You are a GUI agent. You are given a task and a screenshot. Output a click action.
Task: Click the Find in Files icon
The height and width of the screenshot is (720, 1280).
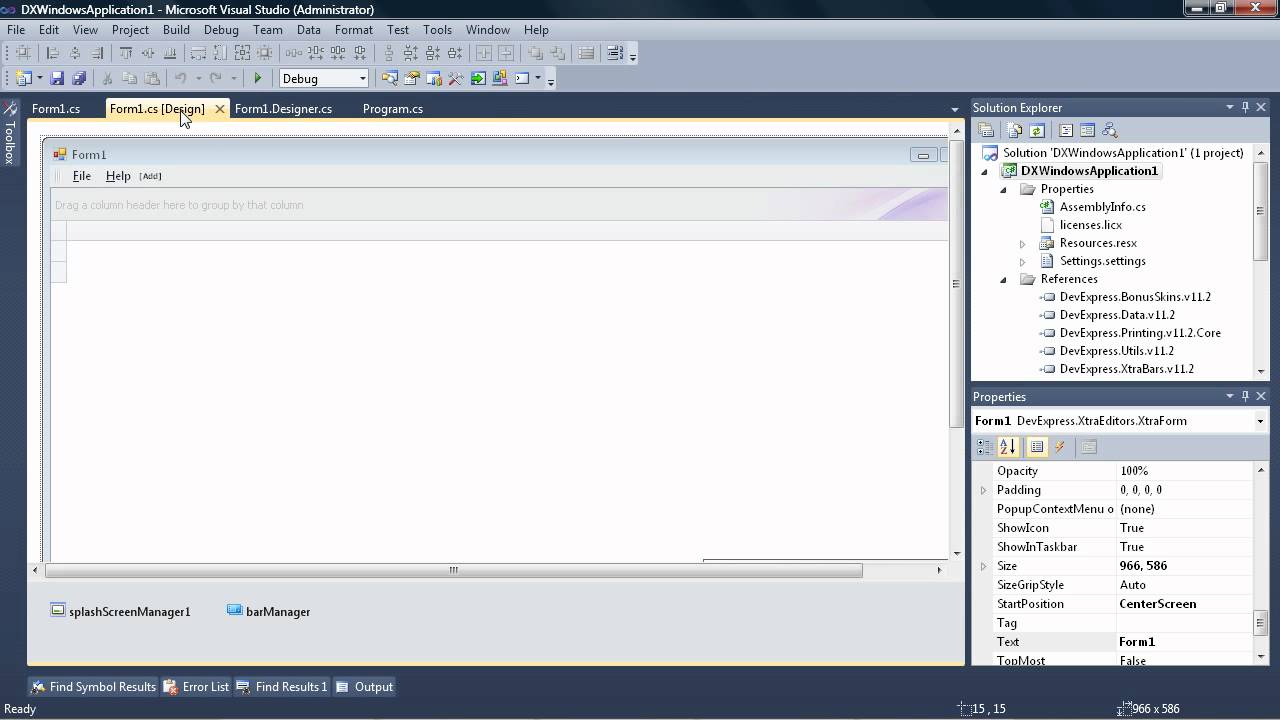389,78
